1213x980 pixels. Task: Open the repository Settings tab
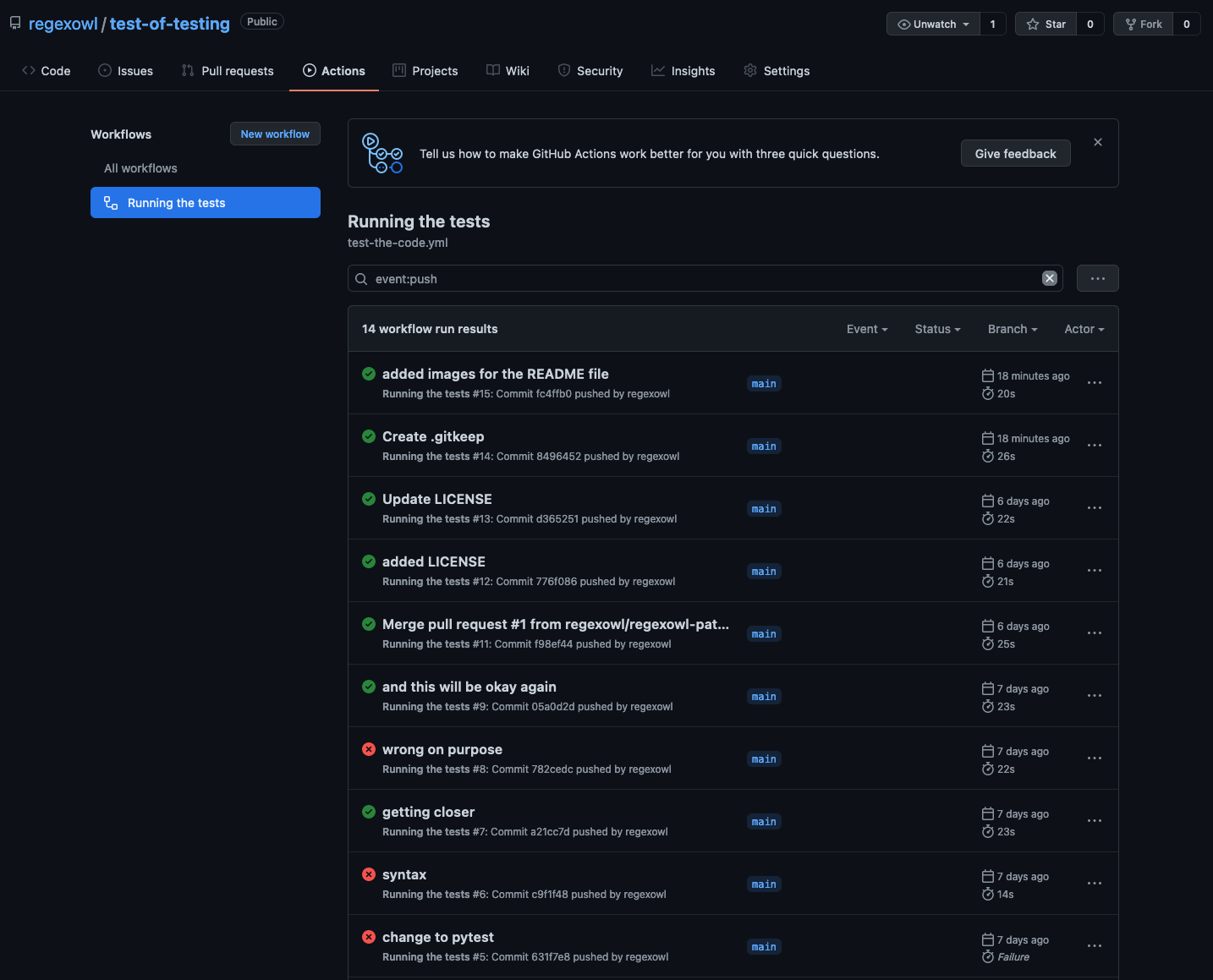777,71
